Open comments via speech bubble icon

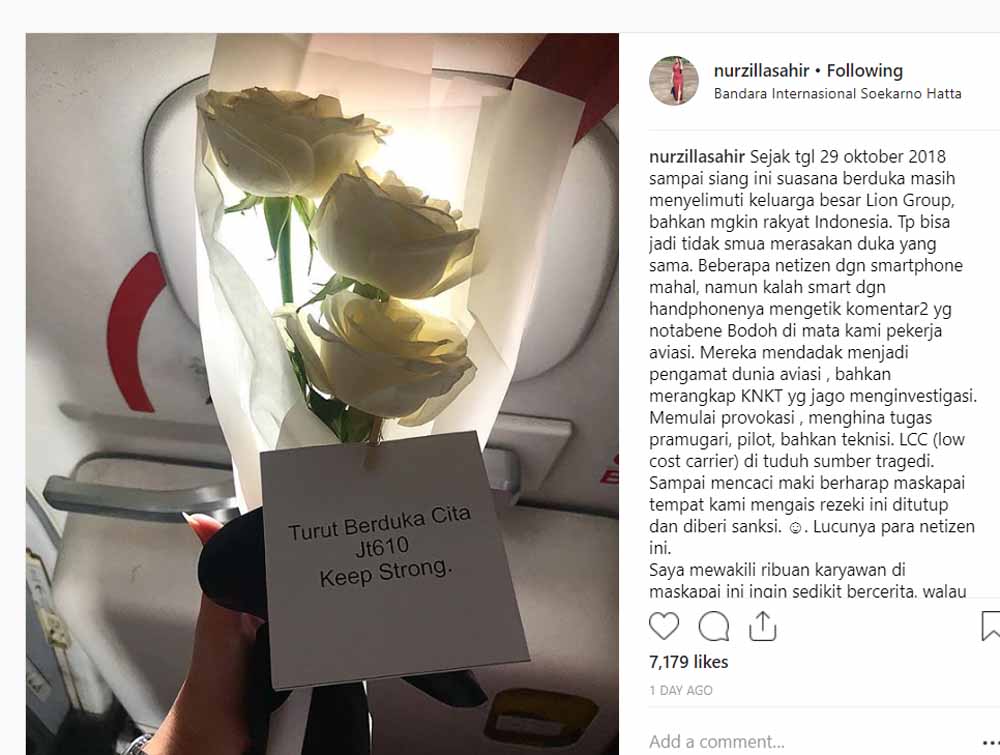(714, 626)
